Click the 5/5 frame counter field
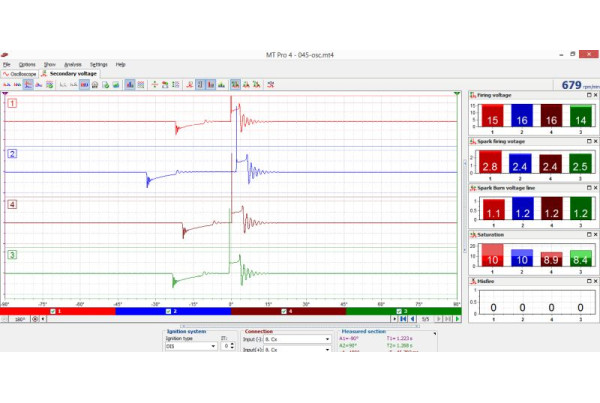 pyautogui.click(x=425, y=319)
